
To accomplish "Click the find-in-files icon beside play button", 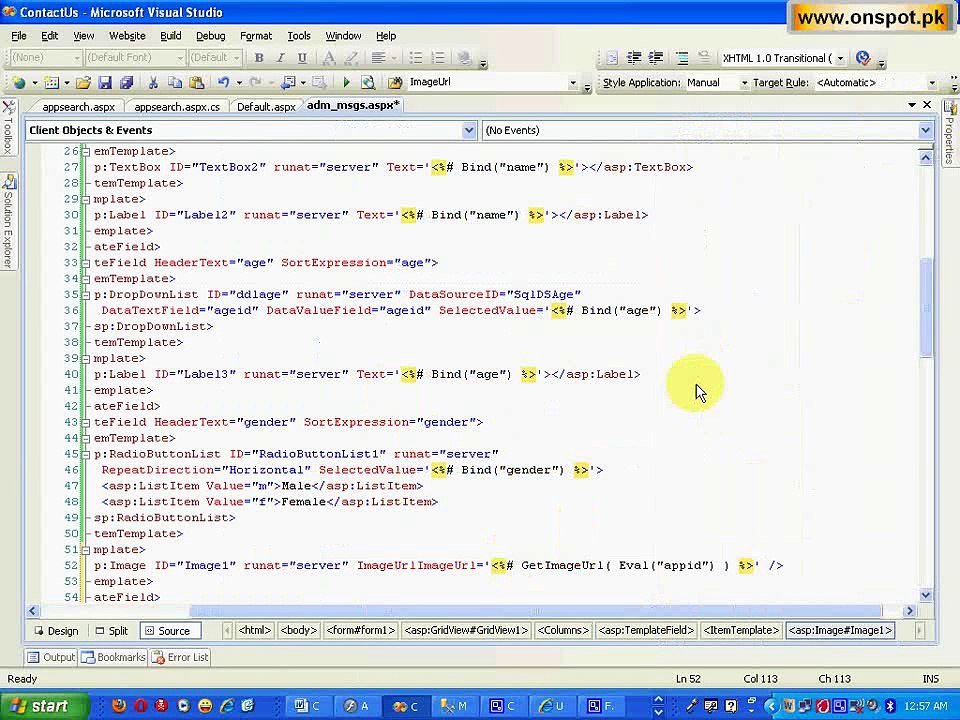I will click(367, 82).
